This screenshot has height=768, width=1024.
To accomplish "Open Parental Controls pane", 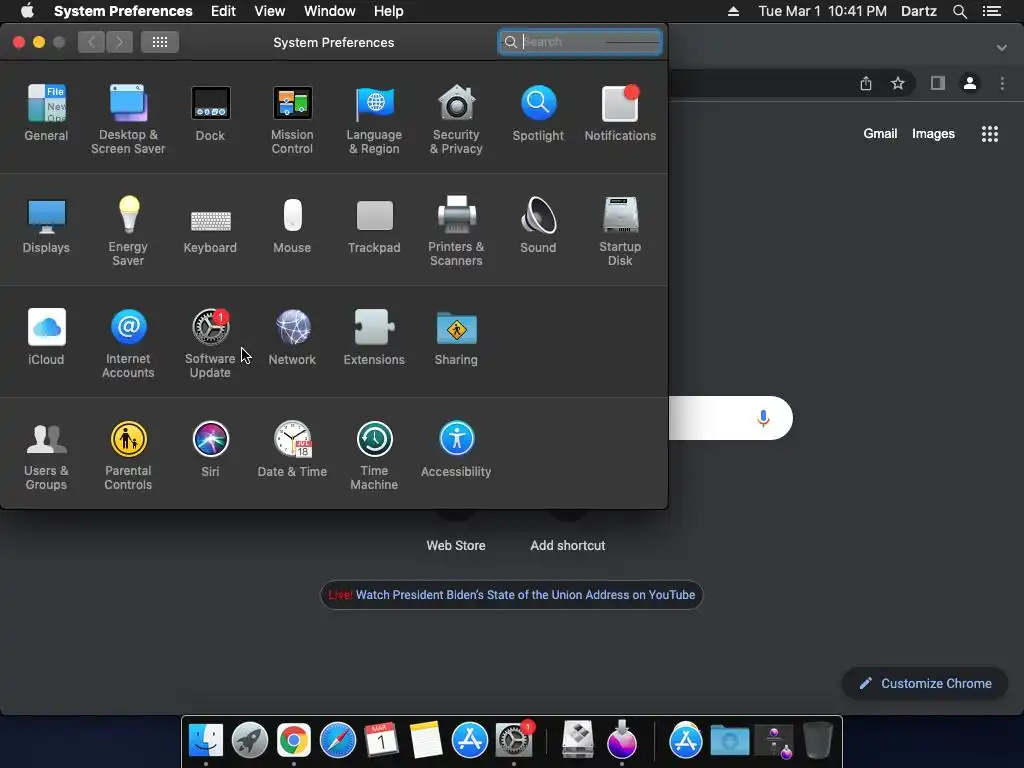I will coord(128,455).
